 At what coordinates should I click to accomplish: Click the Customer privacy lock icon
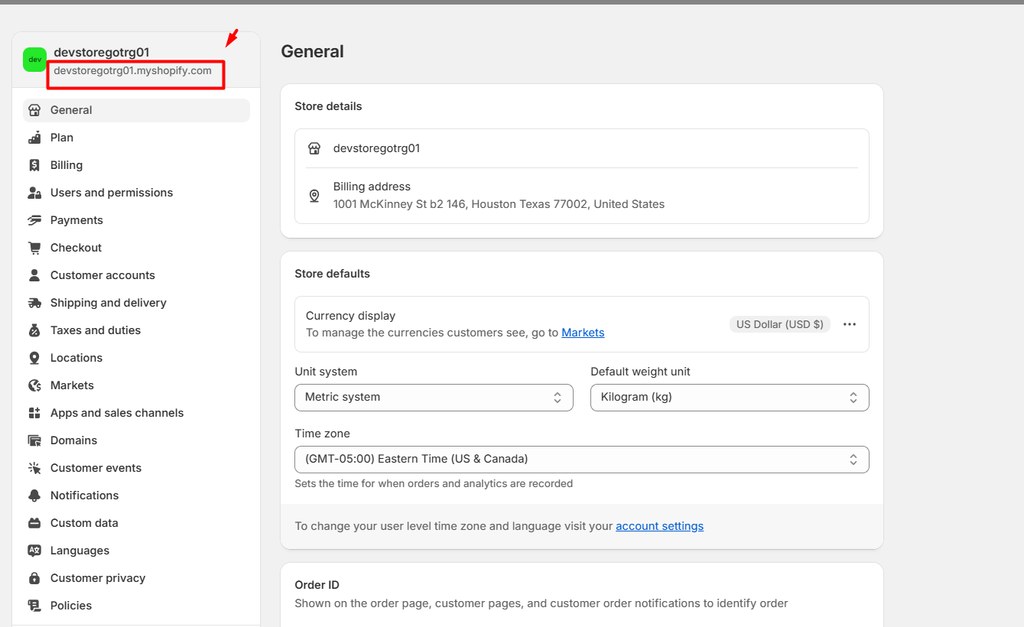pos(35,578)
